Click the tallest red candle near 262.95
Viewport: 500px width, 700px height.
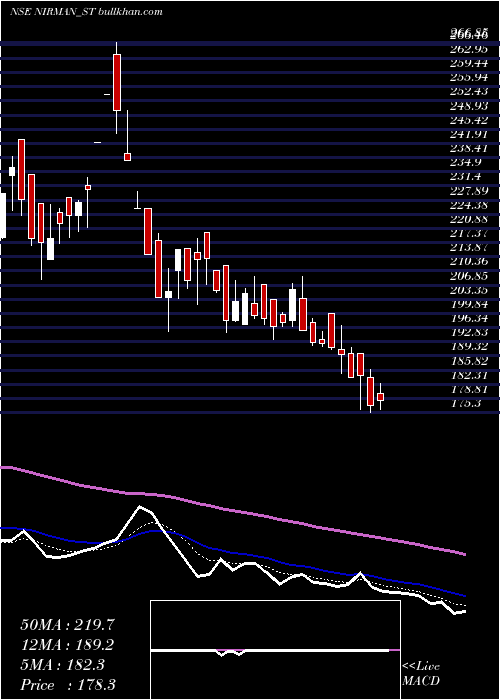coord(117,82)
